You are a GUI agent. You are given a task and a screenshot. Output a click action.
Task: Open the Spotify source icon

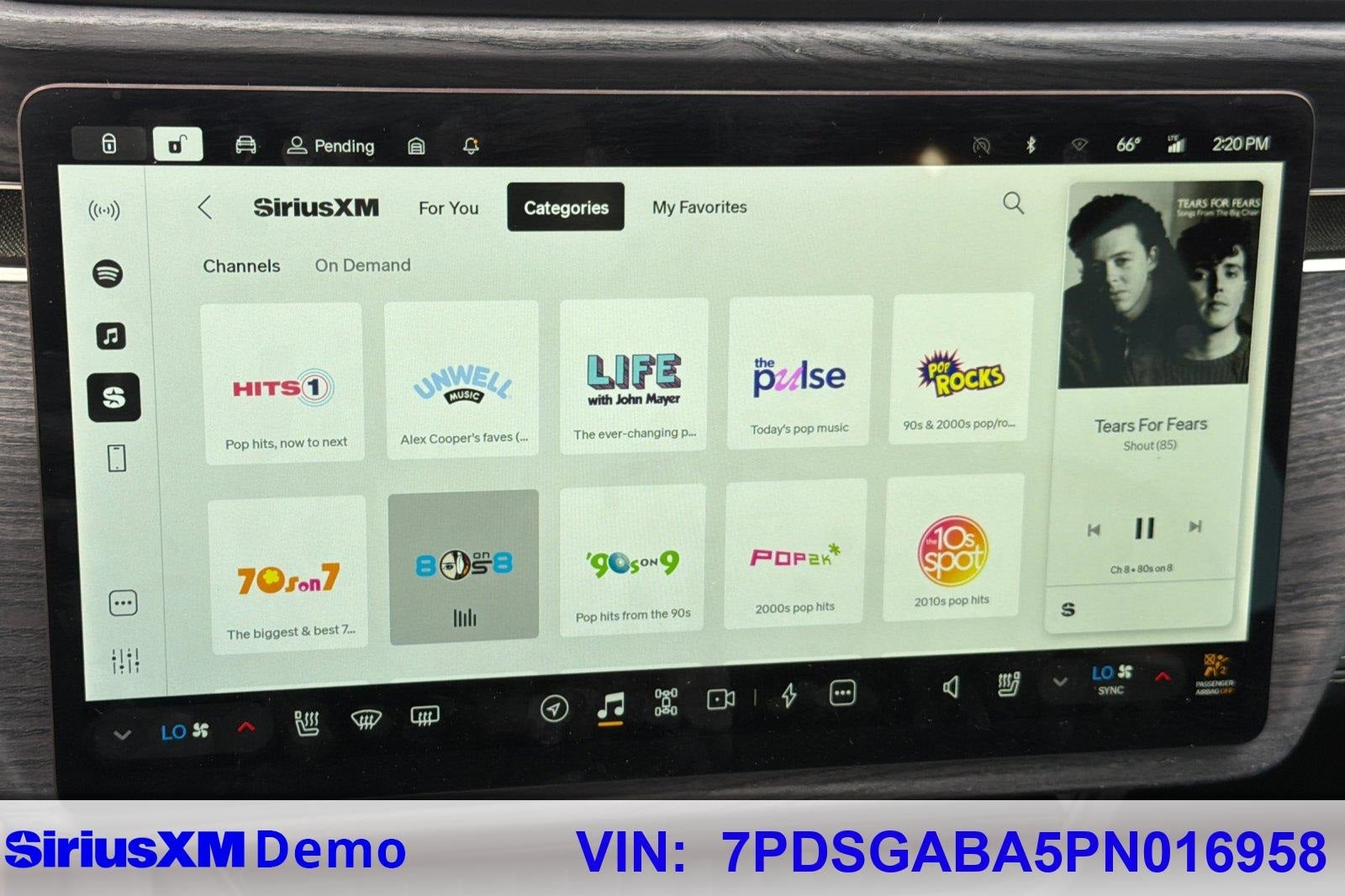click(108, 273)
